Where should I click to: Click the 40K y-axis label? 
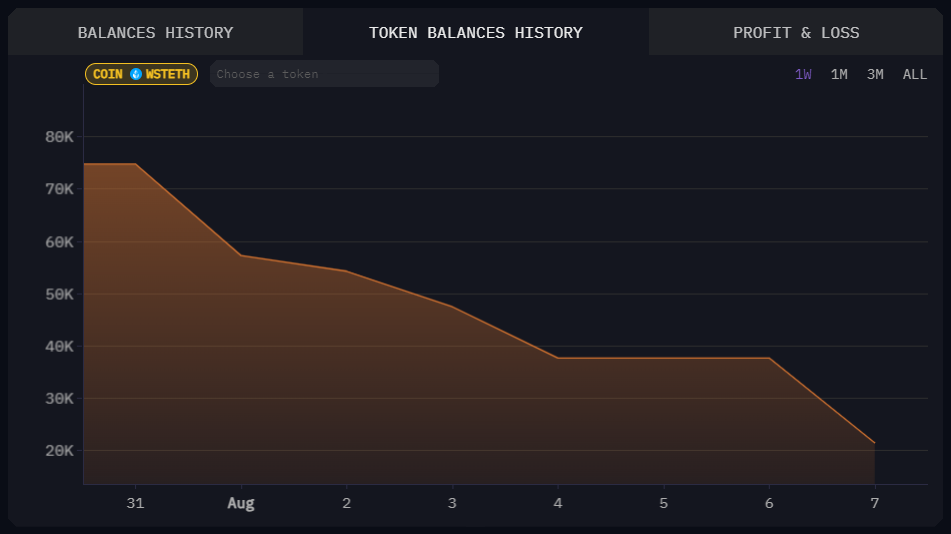point(59,346)
